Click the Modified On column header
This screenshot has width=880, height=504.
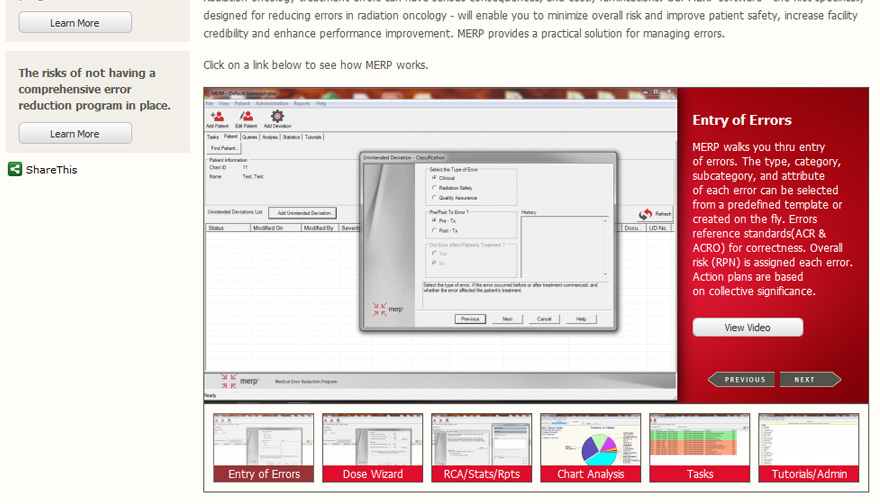coord(276,228)
